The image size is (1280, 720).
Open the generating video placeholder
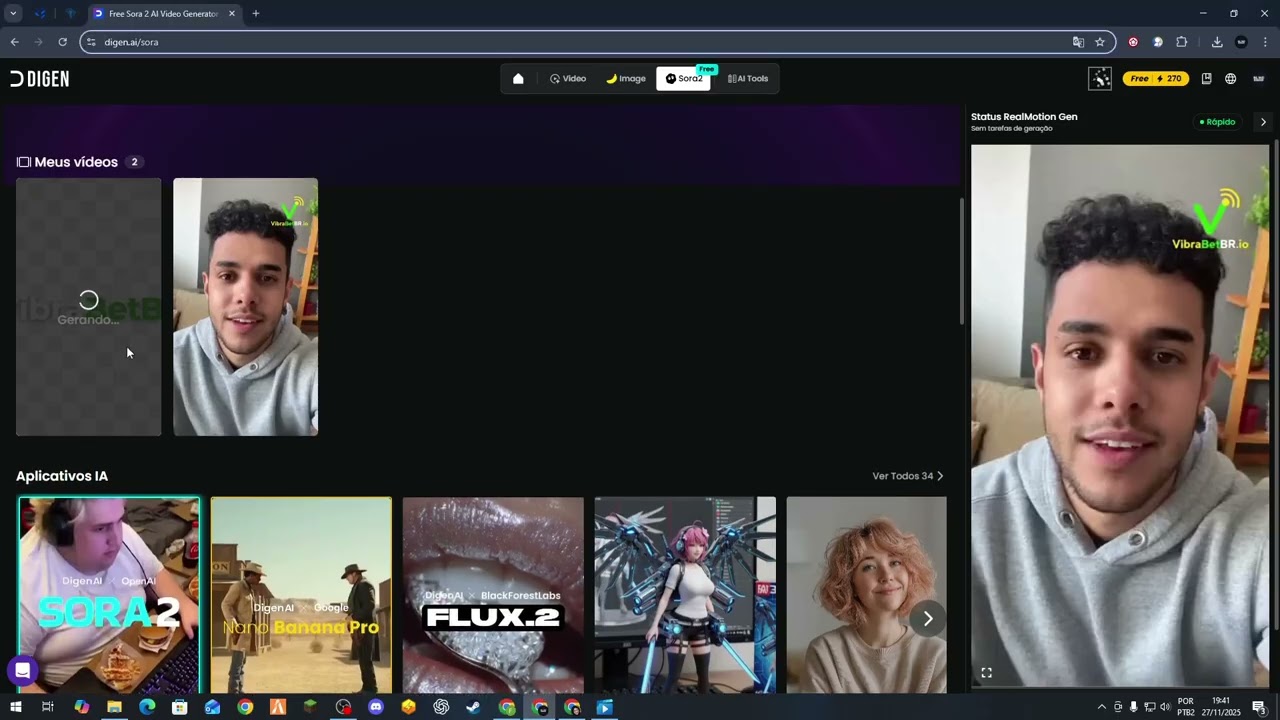pos(88,307)
